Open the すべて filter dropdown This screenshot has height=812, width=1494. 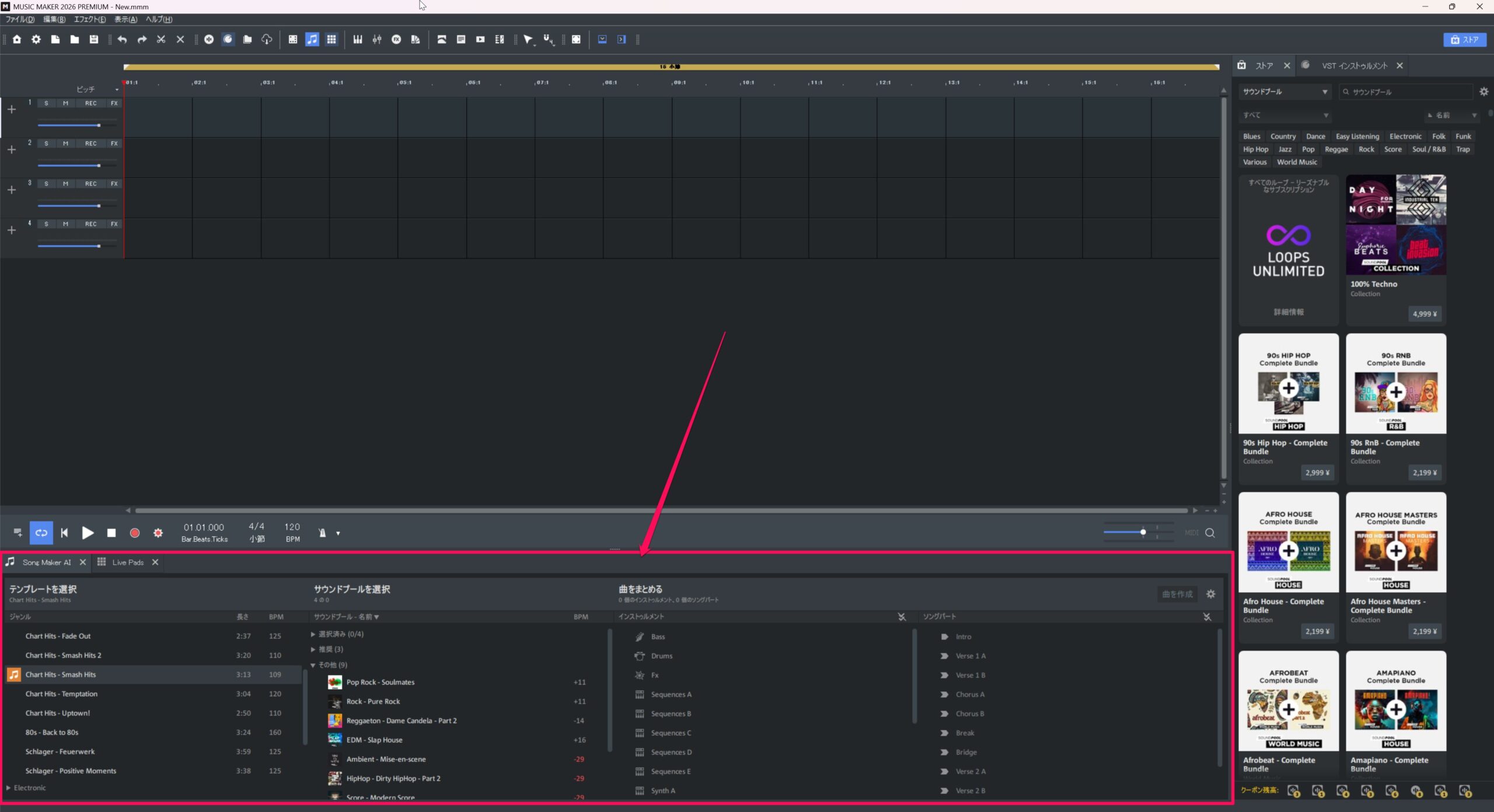1285,115
